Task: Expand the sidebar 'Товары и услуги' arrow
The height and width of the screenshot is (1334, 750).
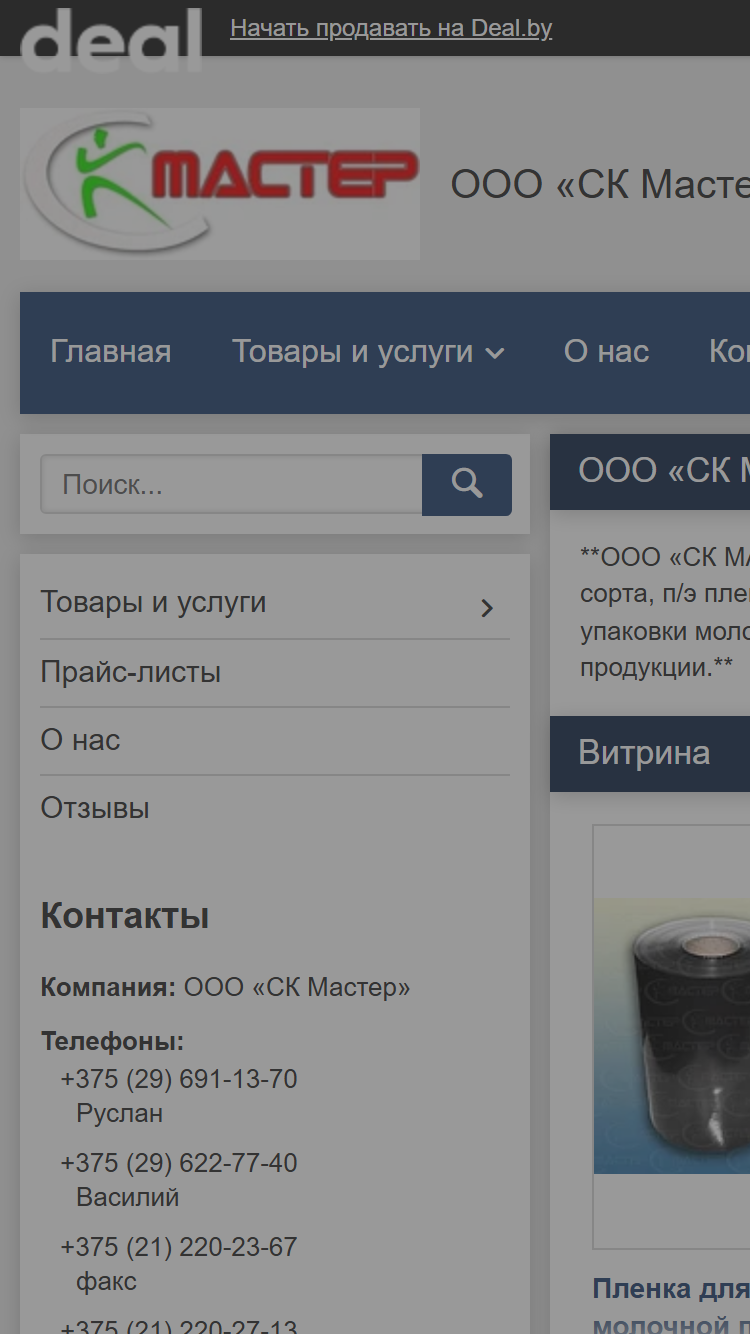Action: [487, 608]
